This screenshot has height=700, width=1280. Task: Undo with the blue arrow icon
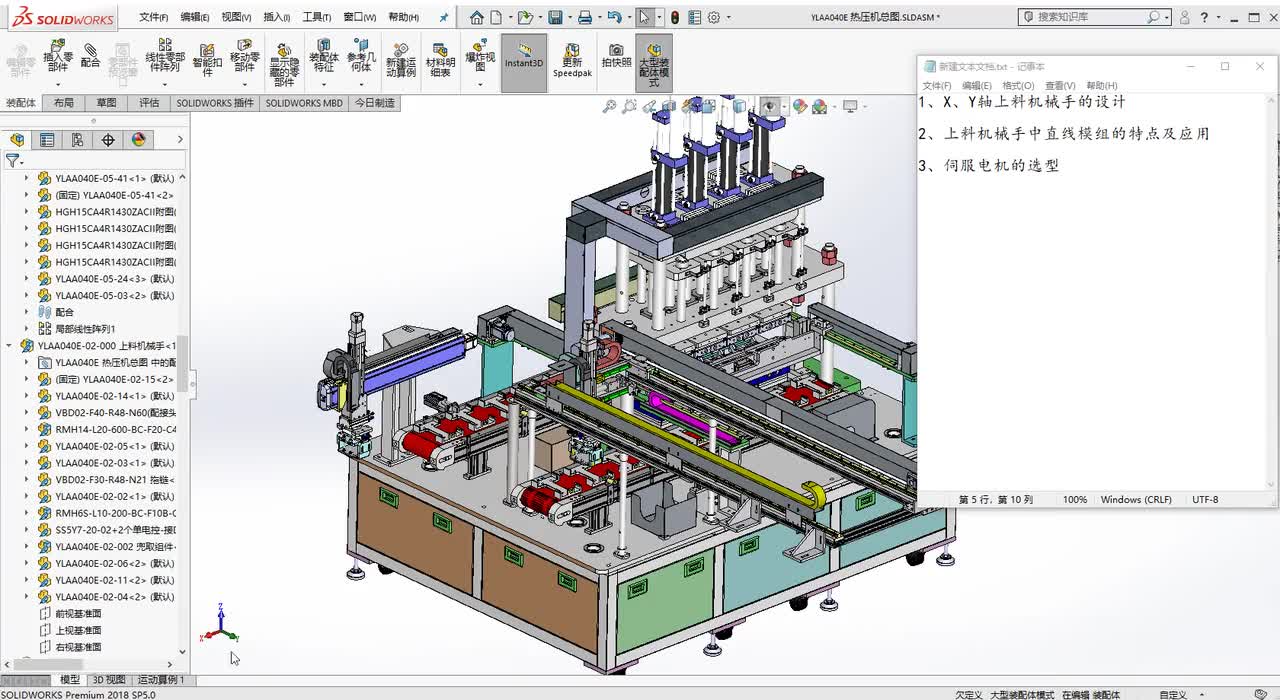pyautogui.click(x=614, y=17)
